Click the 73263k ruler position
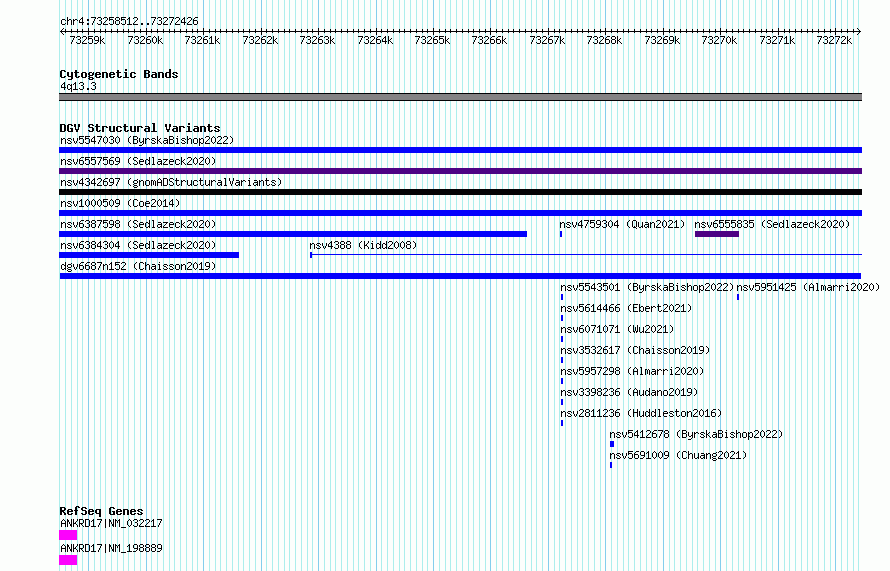This screenshot has width=890, height=571. coord(317,40)
